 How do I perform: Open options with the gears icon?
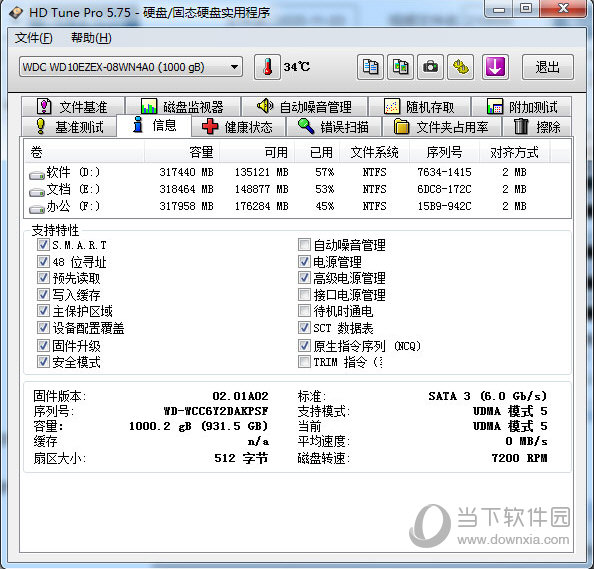pos(460,67)
